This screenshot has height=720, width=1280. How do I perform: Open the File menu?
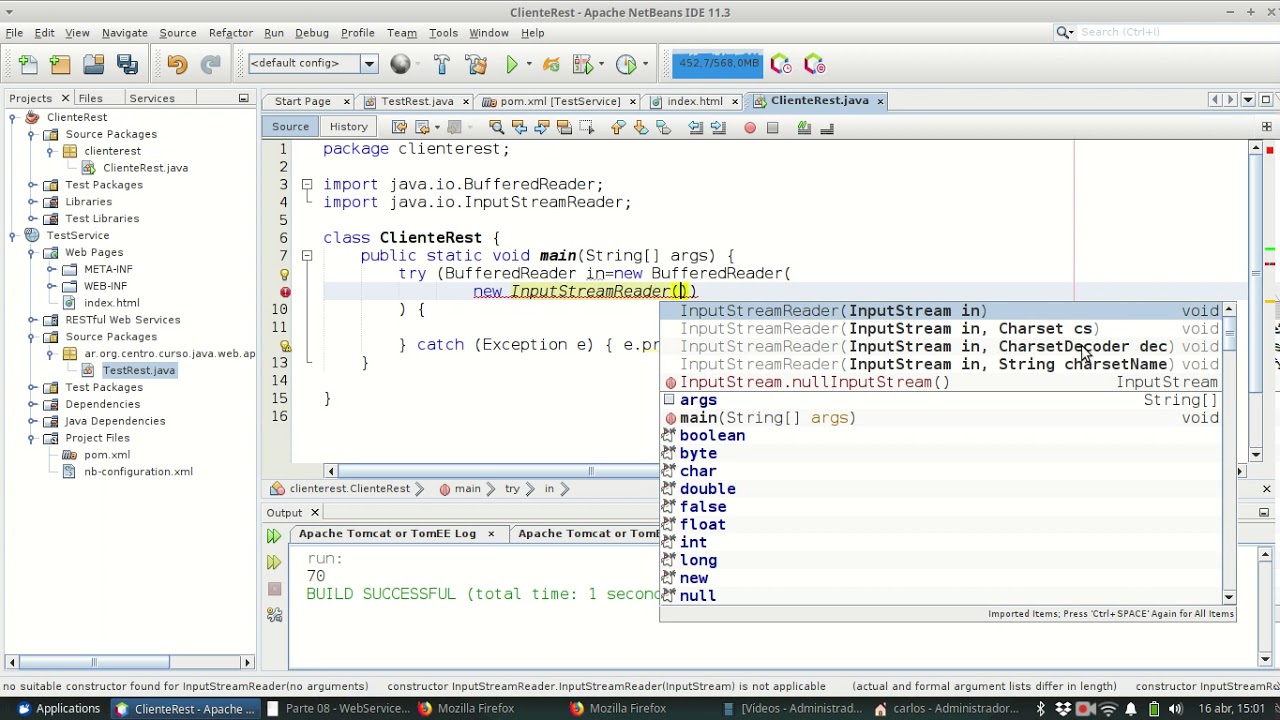click(14, 33)
